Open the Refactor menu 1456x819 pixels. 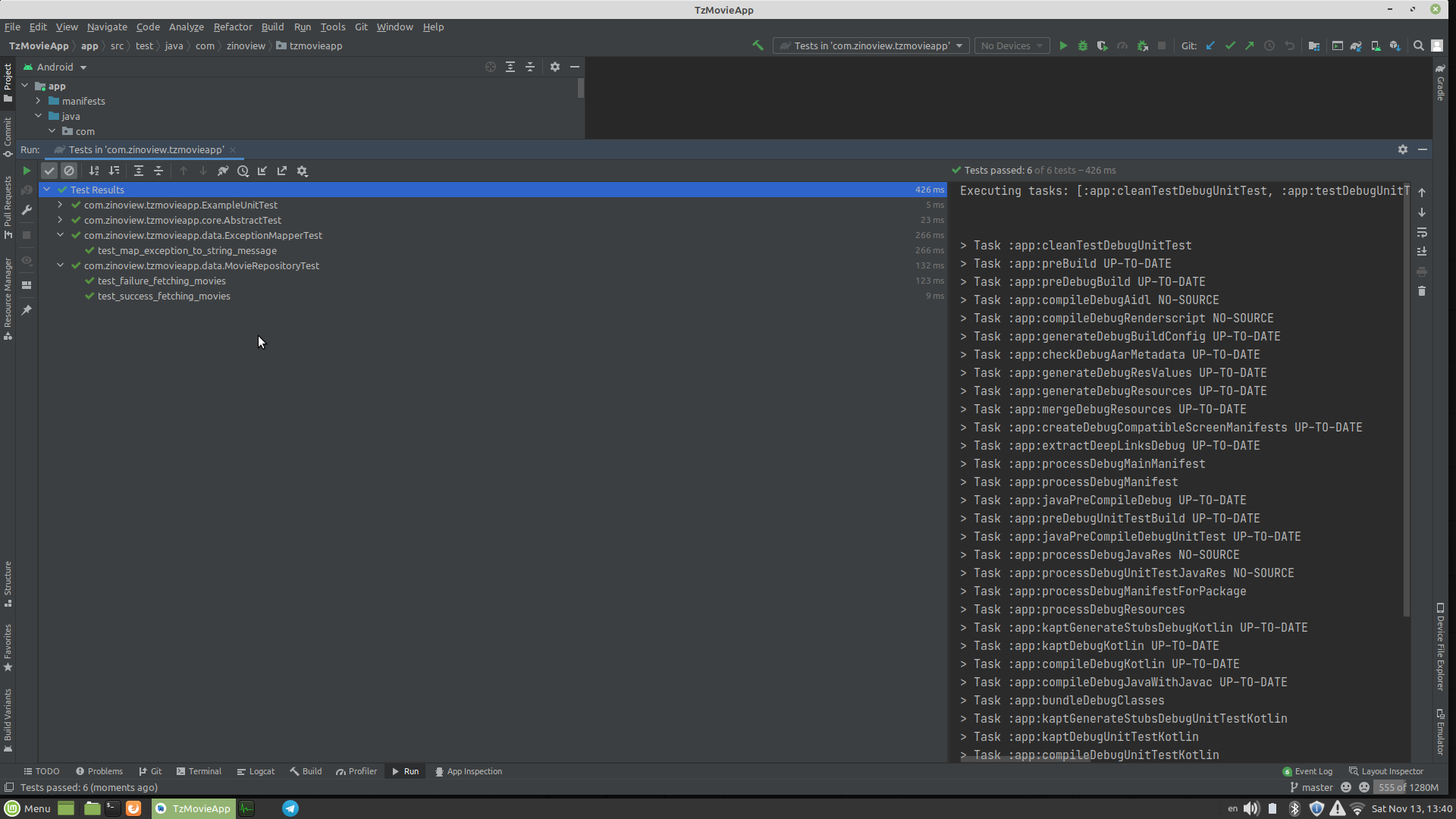[x=233, y=27]
